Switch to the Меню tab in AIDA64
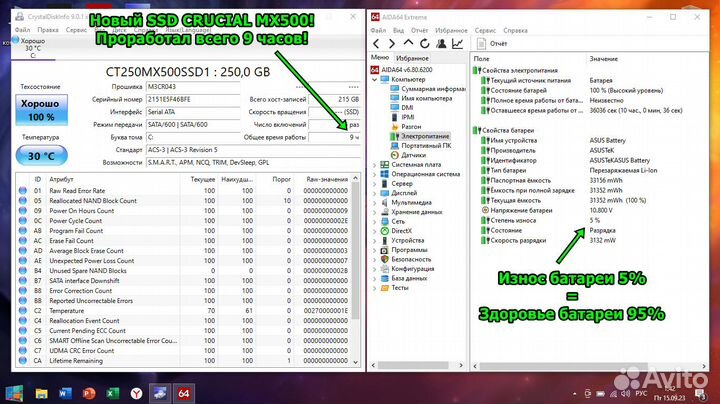This screenshot has width=720, height=404. [380, 57]
